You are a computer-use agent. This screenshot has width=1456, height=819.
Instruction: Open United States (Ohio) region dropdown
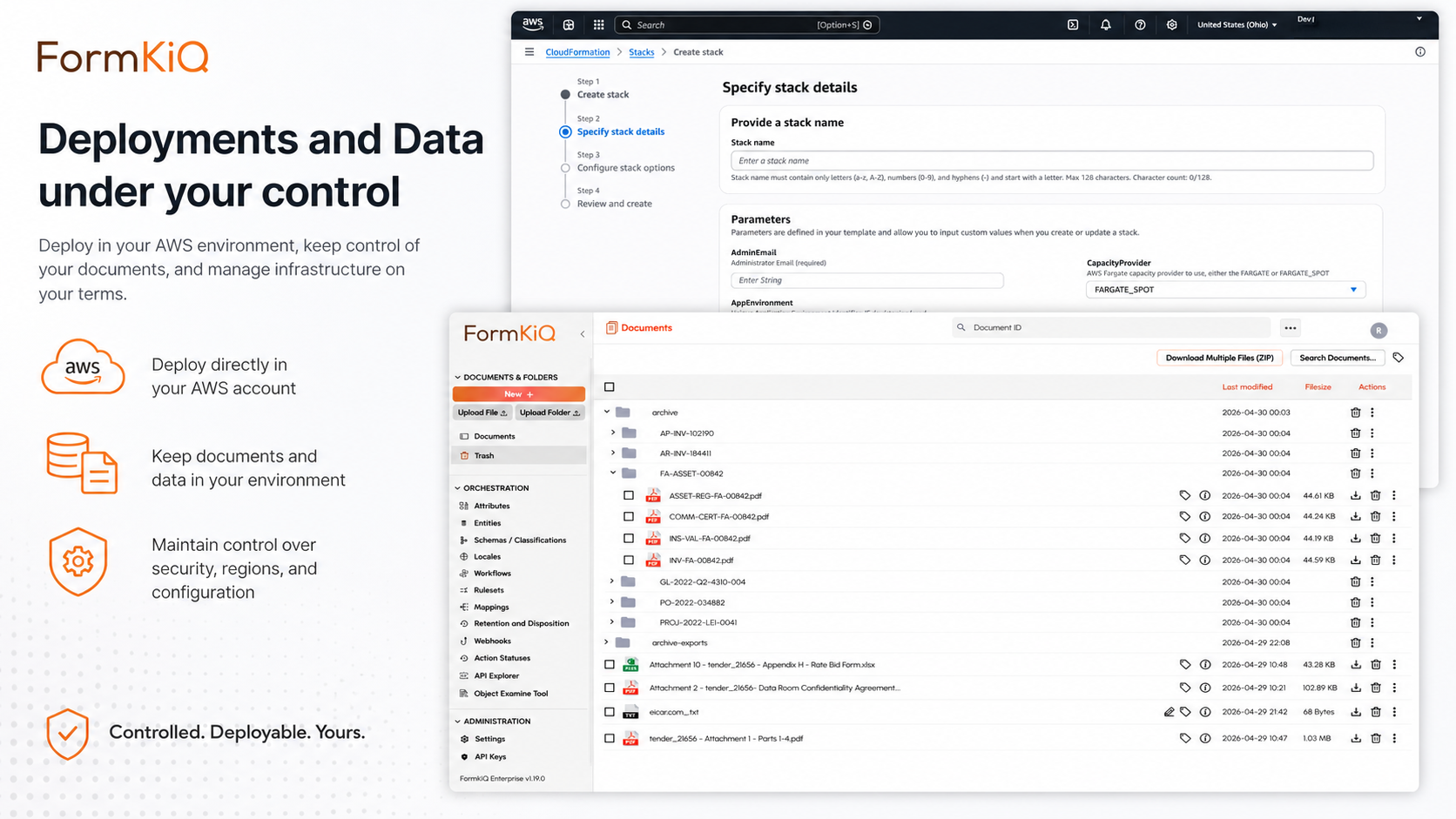pos(1237,25)
